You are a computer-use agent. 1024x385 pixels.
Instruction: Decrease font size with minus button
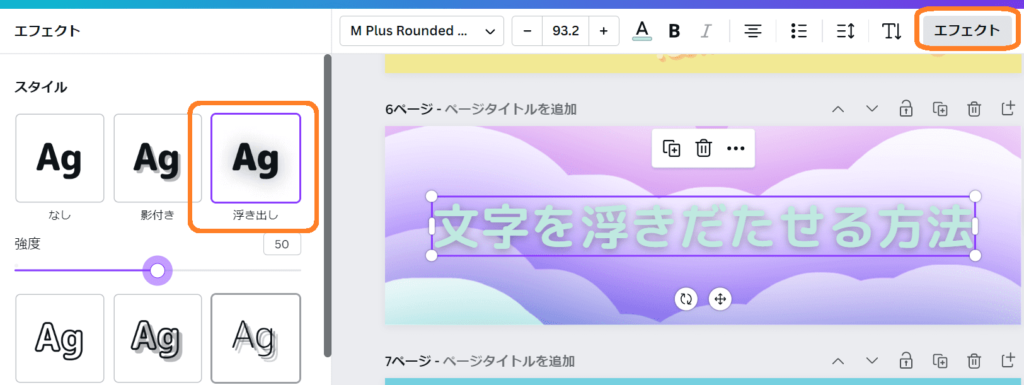click(x=527, y=31)
